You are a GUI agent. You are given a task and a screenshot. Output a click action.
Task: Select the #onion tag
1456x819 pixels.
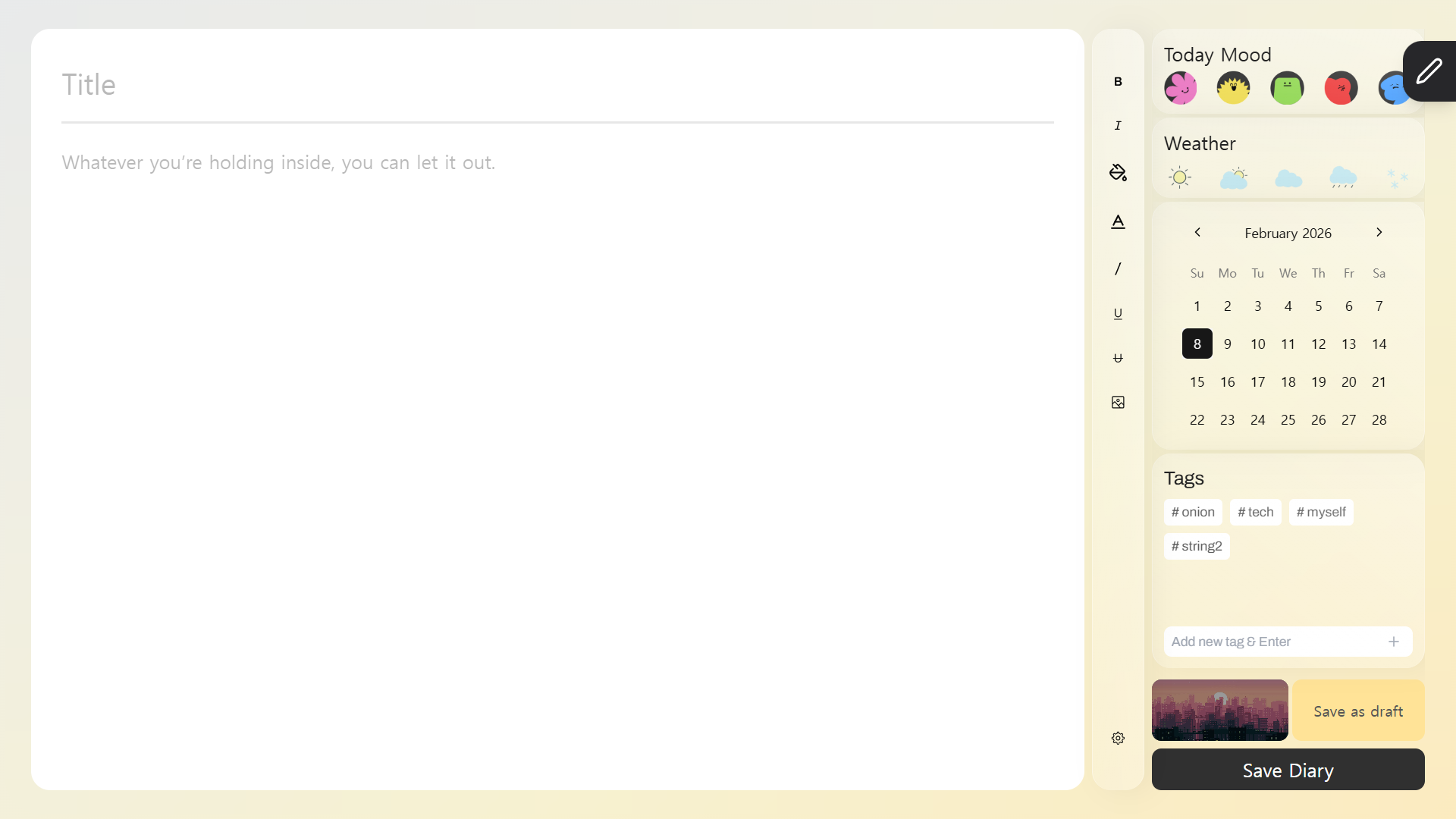(1193, 512)
